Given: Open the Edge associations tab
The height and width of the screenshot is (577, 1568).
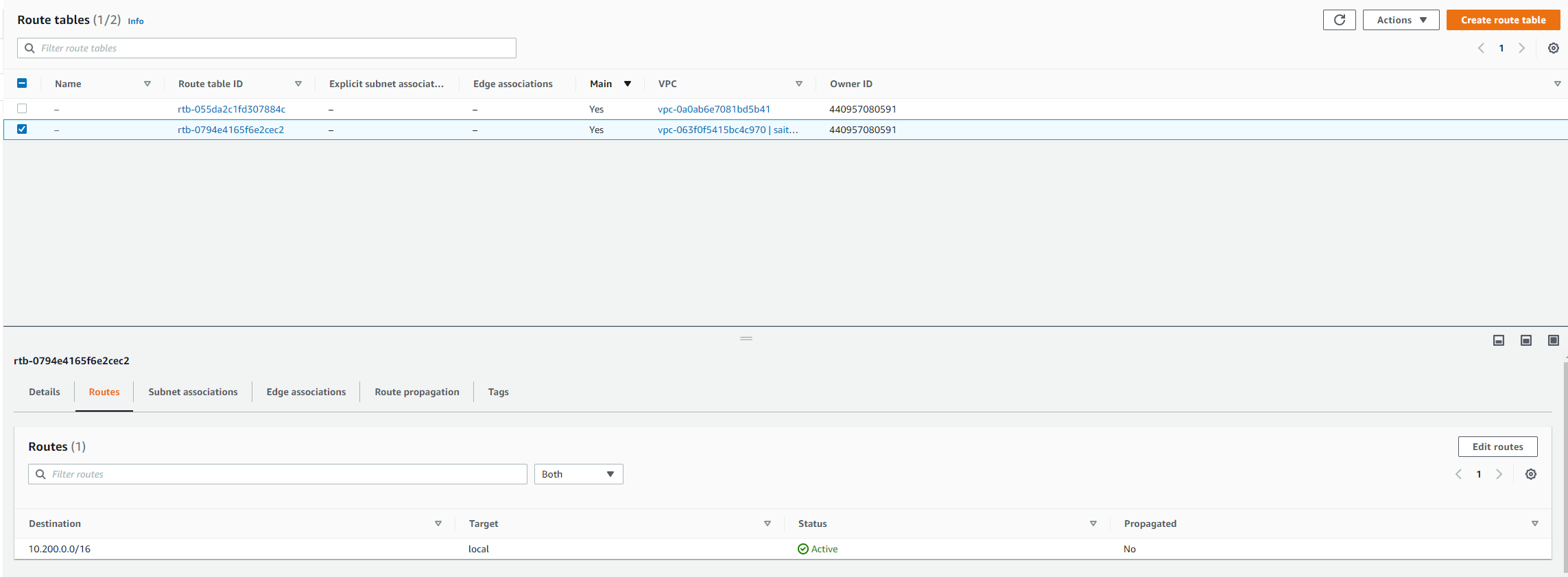Looking at the screenshot, I should pyautogui.click(x=306, y=392).
